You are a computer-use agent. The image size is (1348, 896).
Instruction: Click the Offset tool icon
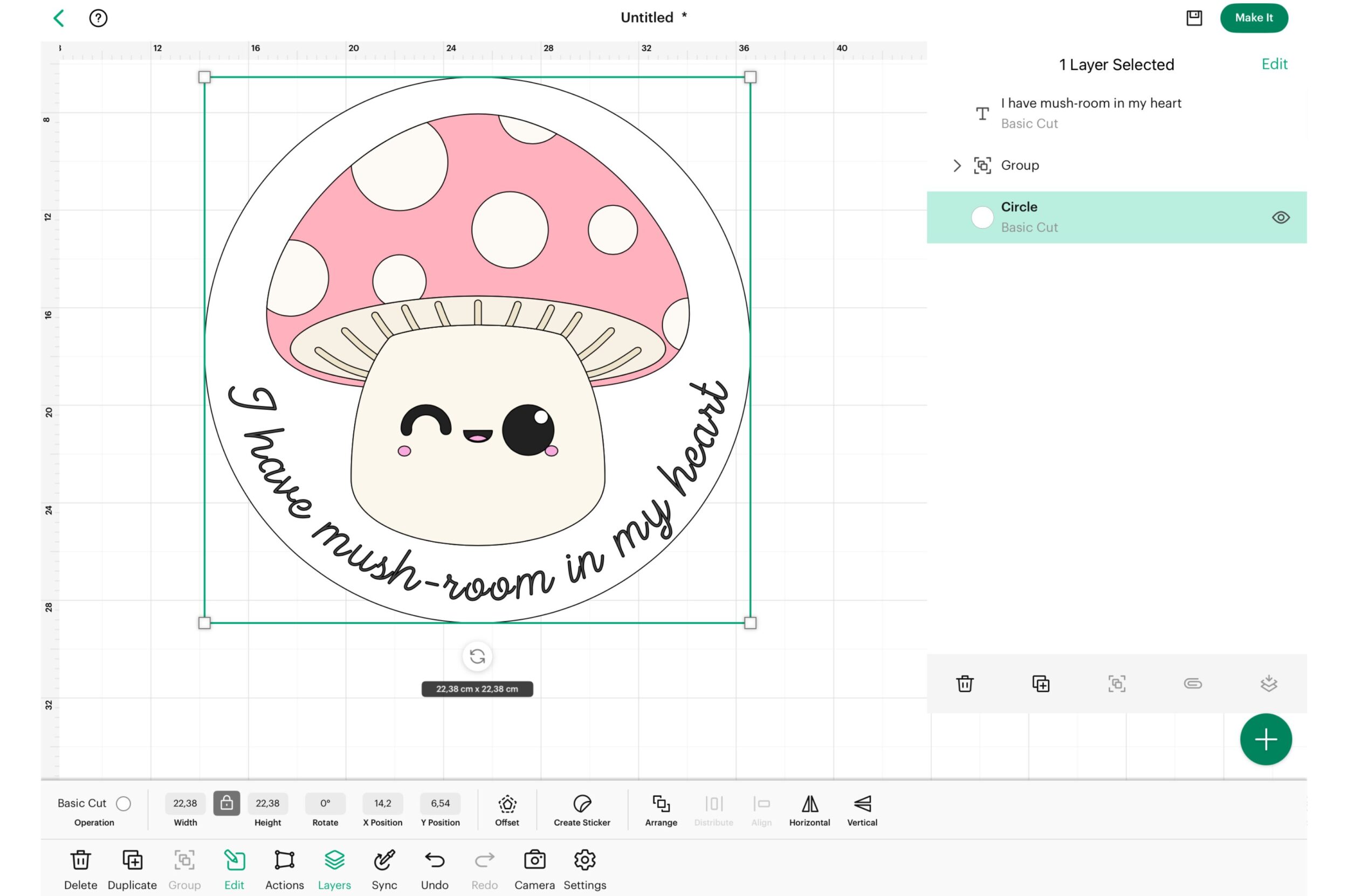(x=507, y=804)
